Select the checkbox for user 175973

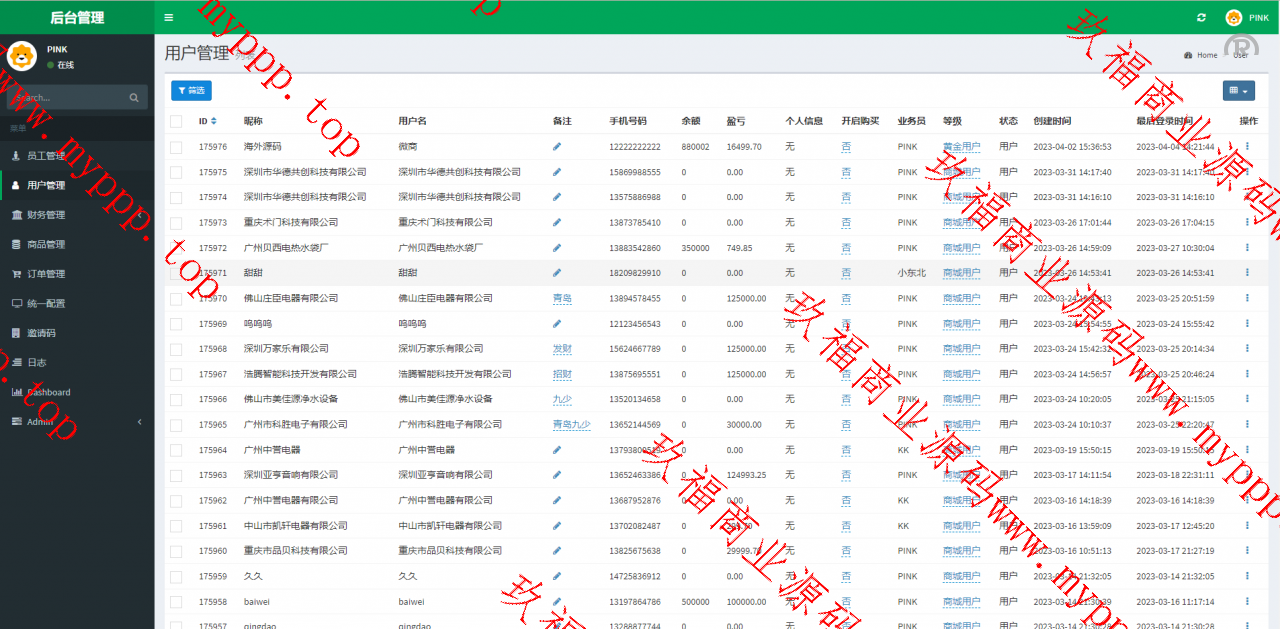pyautogui.click(x=176, y=222)
